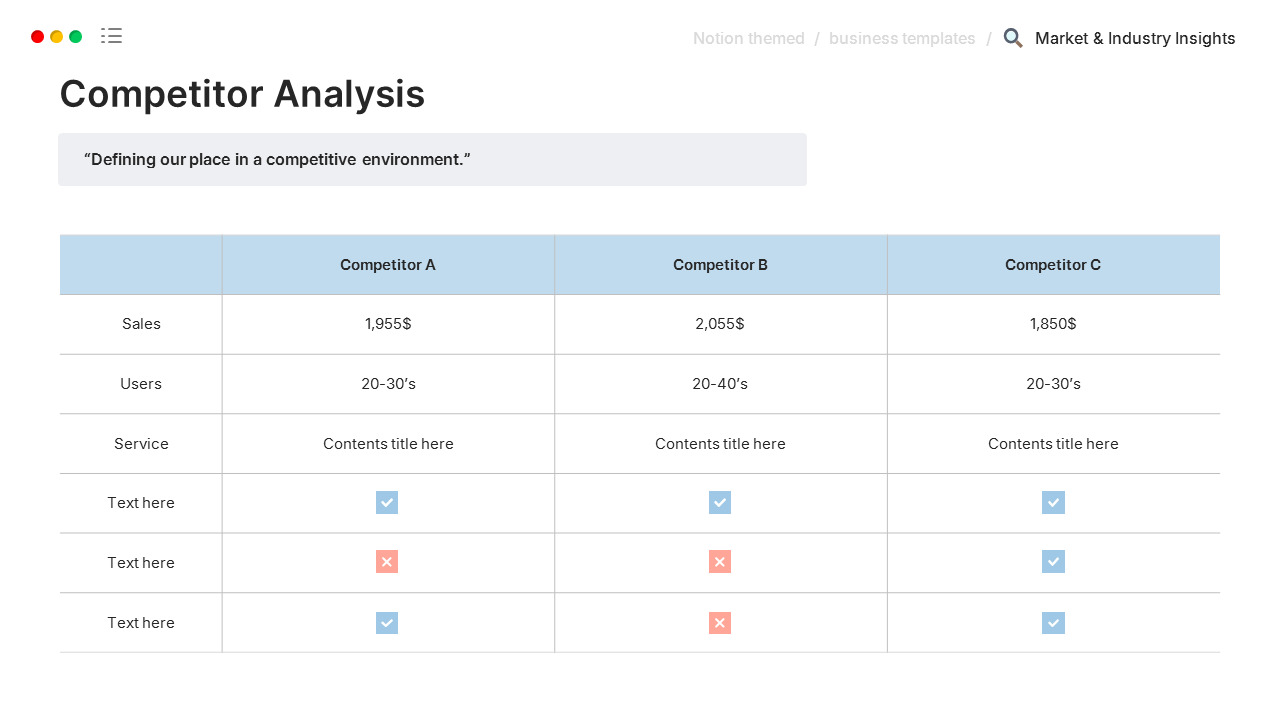The height and width of the screenshot is (720, 1280).
Task: Toggle Competitor A checkmark in first Text here row
Action: coord(387,502)
